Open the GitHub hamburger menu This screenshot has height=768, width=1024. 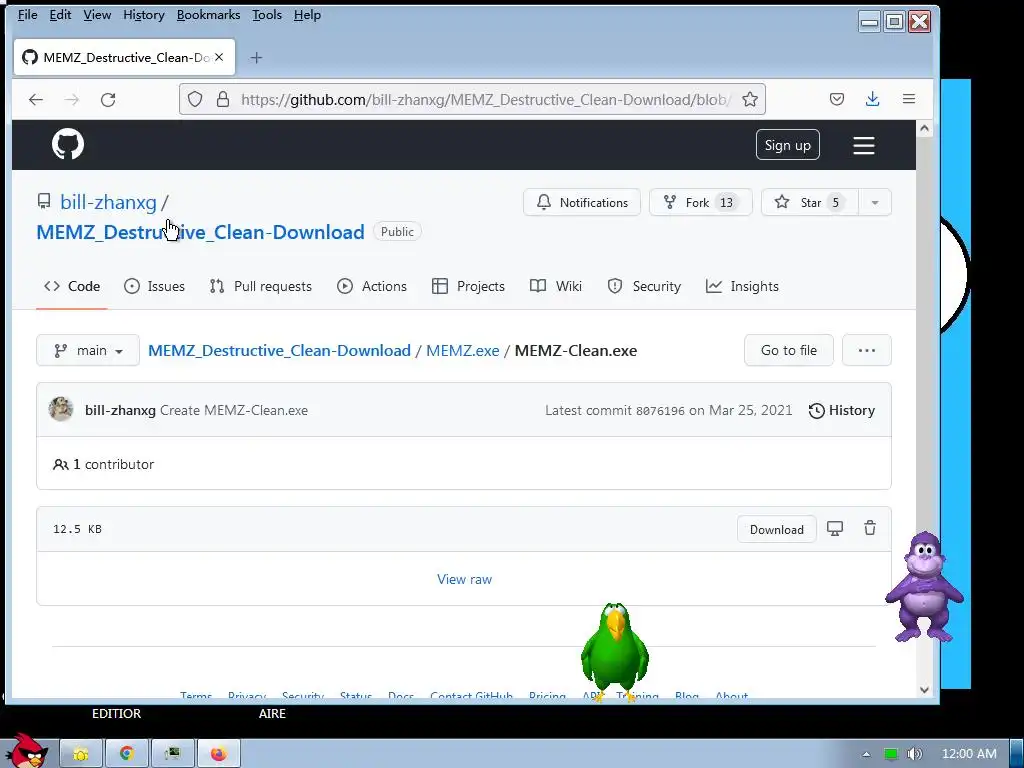[863, 146]
